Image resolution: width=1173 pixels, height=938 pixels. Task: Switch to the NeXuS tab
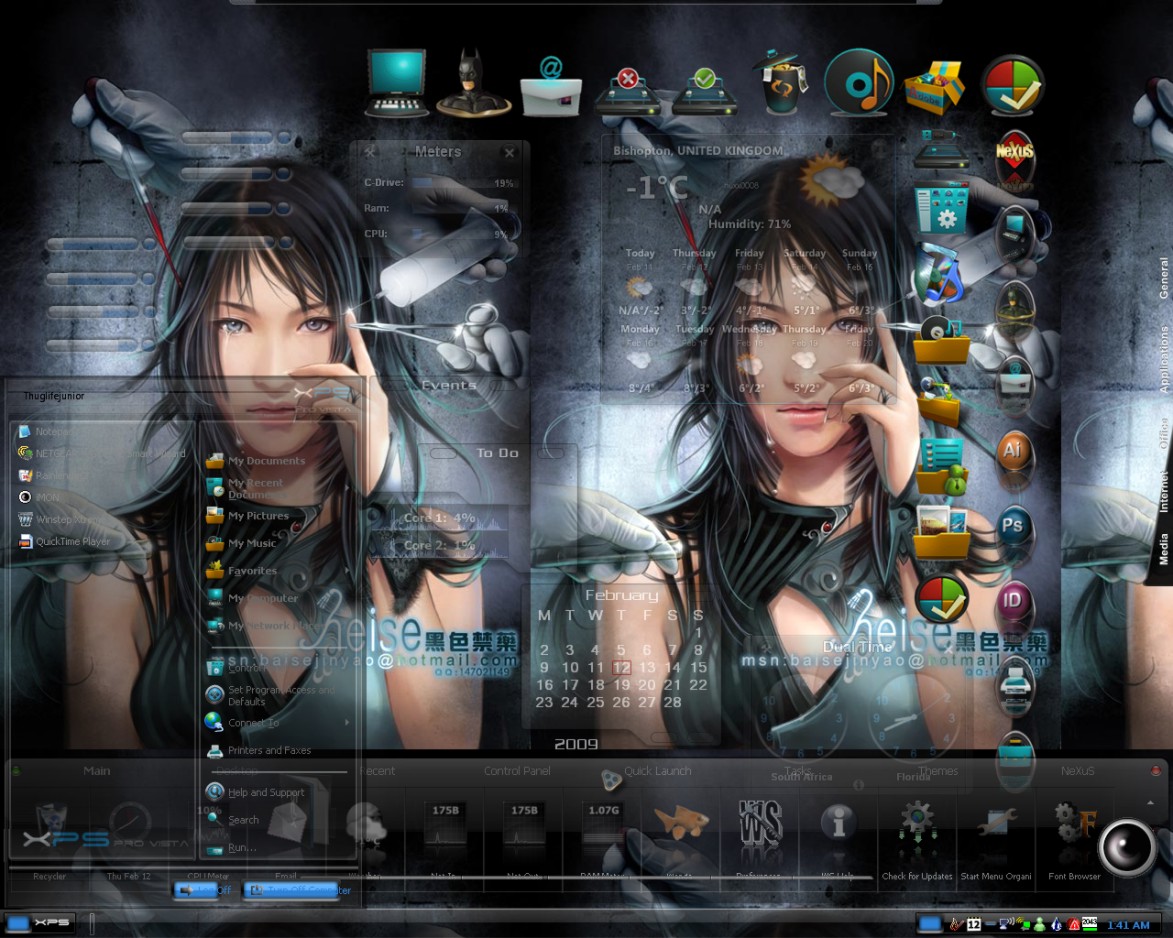tap(1077, 770)
